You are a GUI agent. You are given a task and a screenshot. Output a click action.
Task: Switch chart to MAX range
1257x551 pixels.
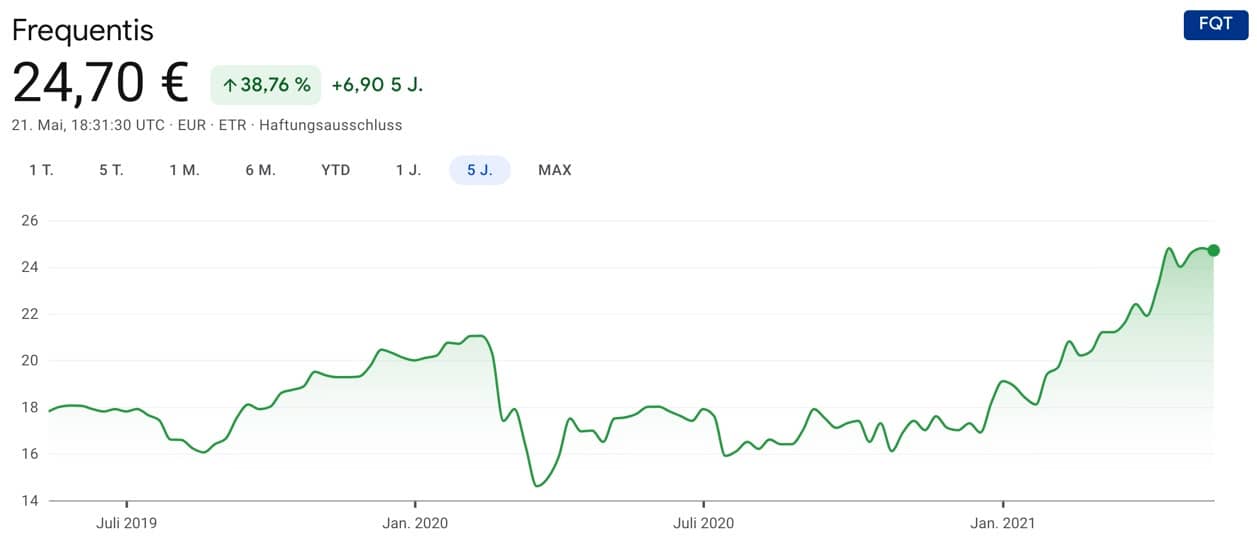555,170
